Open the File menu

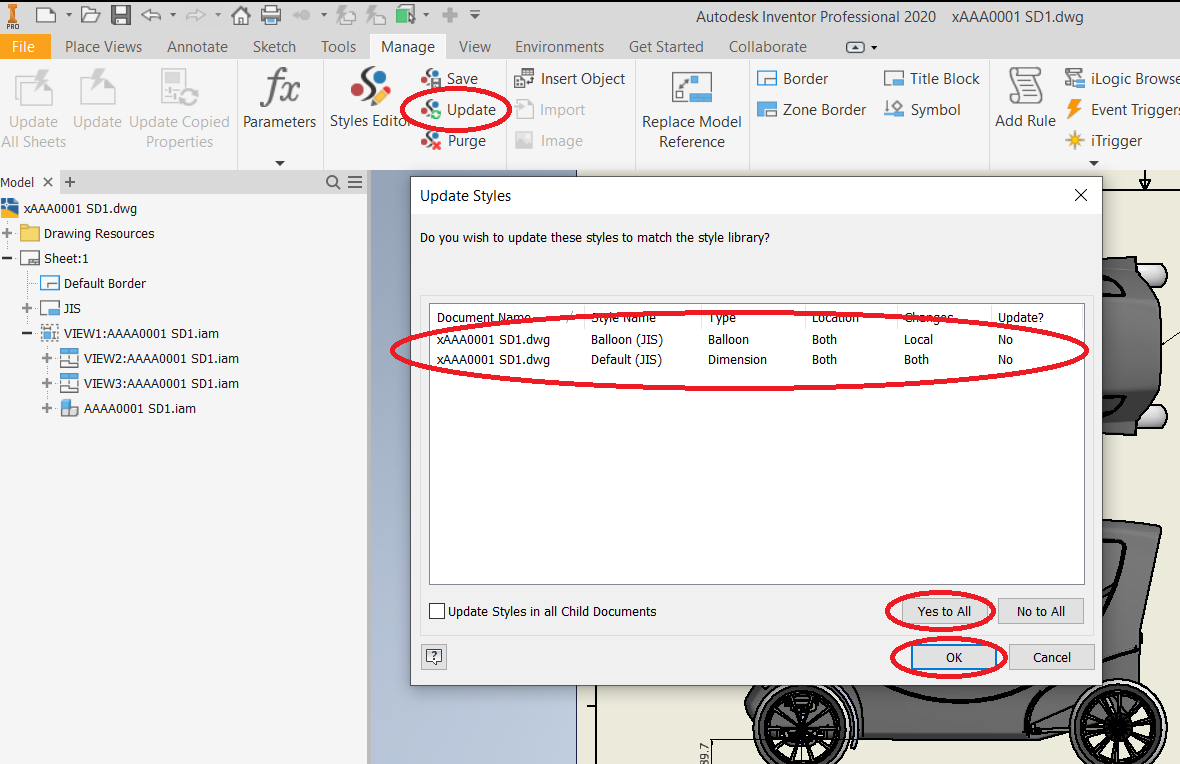(23, 47)
